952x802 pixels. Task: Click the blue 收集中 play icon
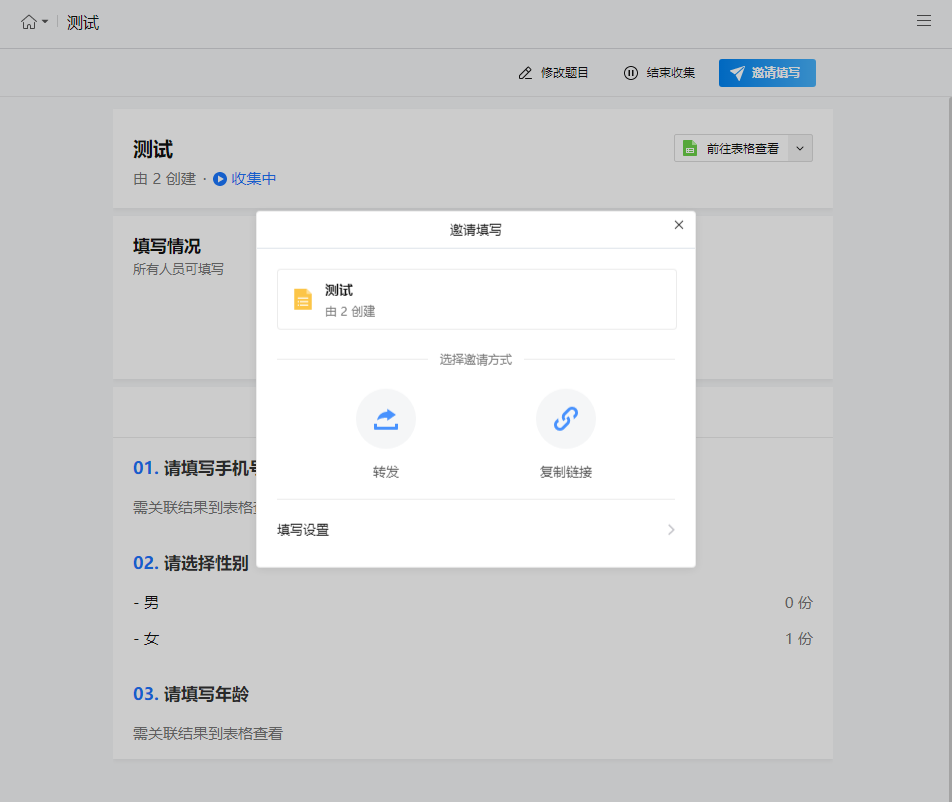[x=220, y=179]
